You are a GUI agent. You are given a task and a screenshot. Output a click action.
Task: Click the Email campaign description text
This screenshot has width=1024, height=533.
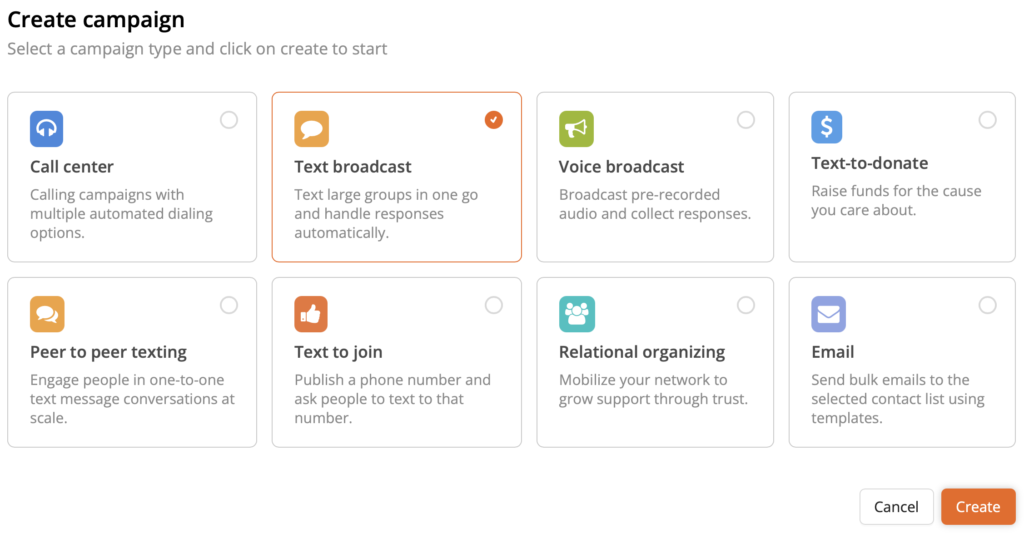pyautogui.click(x=897, y=399)
